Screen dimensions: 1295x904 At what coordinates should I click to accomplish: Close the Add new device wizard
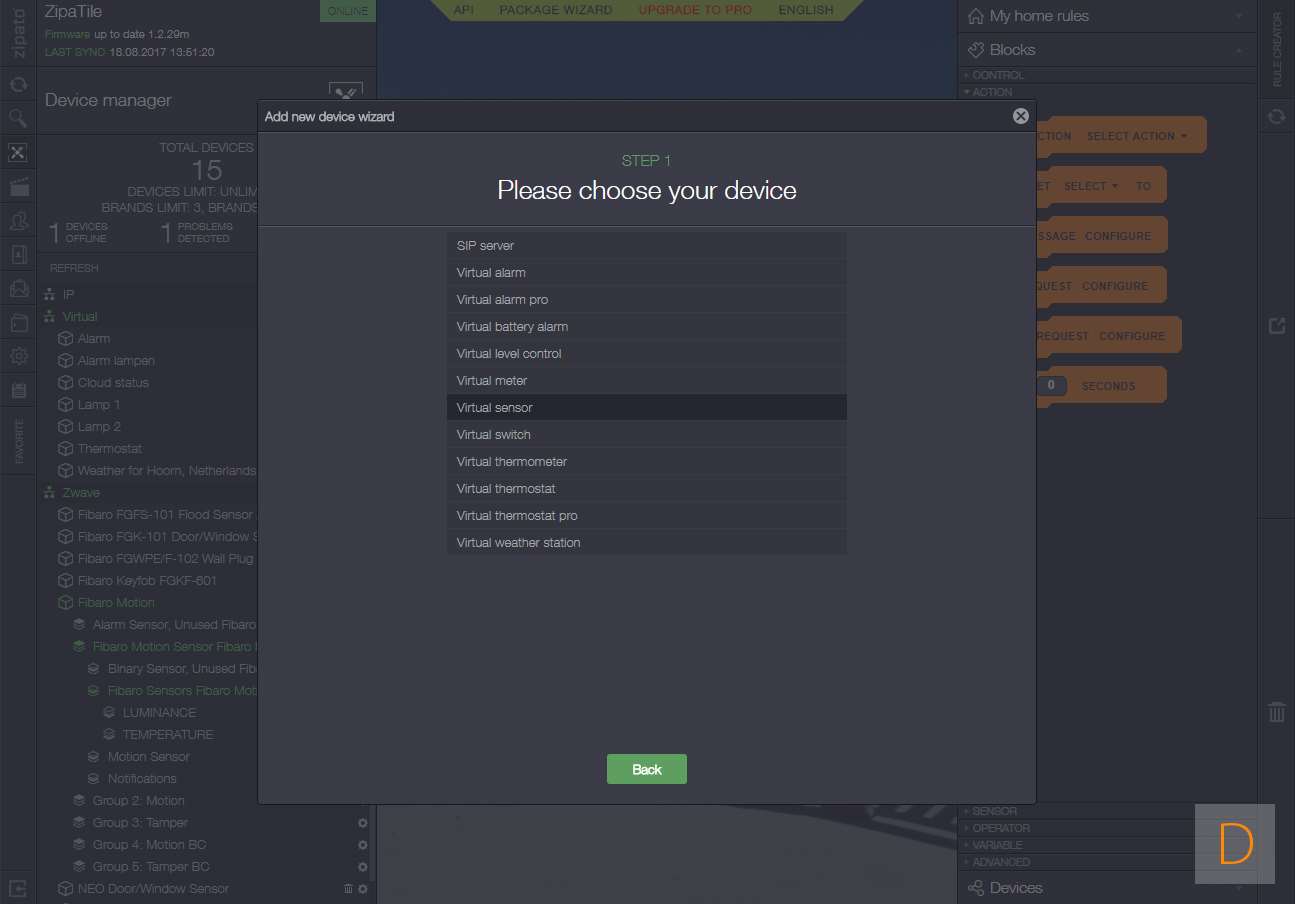[1020, 116]
